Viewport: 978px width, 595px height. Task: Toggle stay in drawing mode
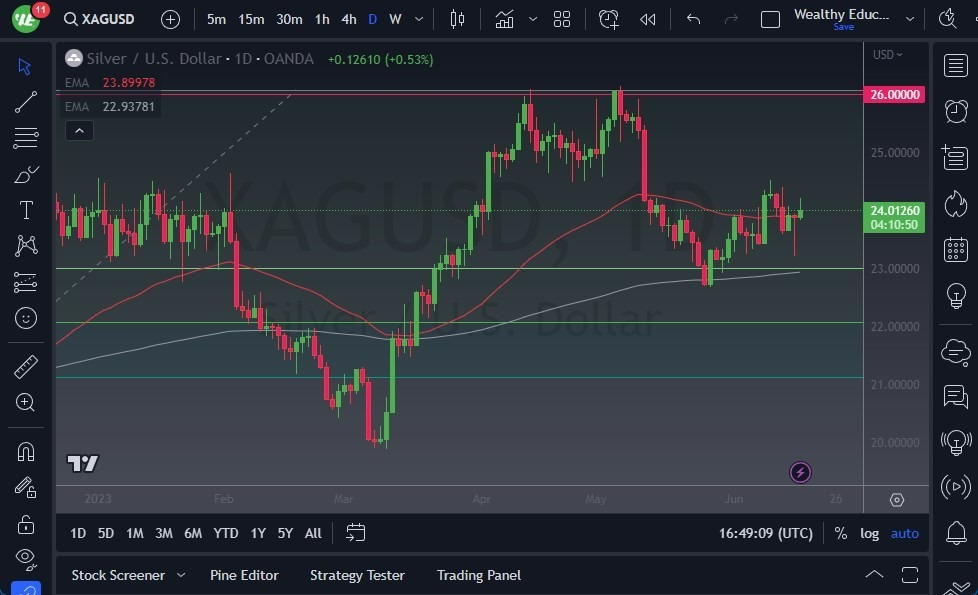click(26, 488)
